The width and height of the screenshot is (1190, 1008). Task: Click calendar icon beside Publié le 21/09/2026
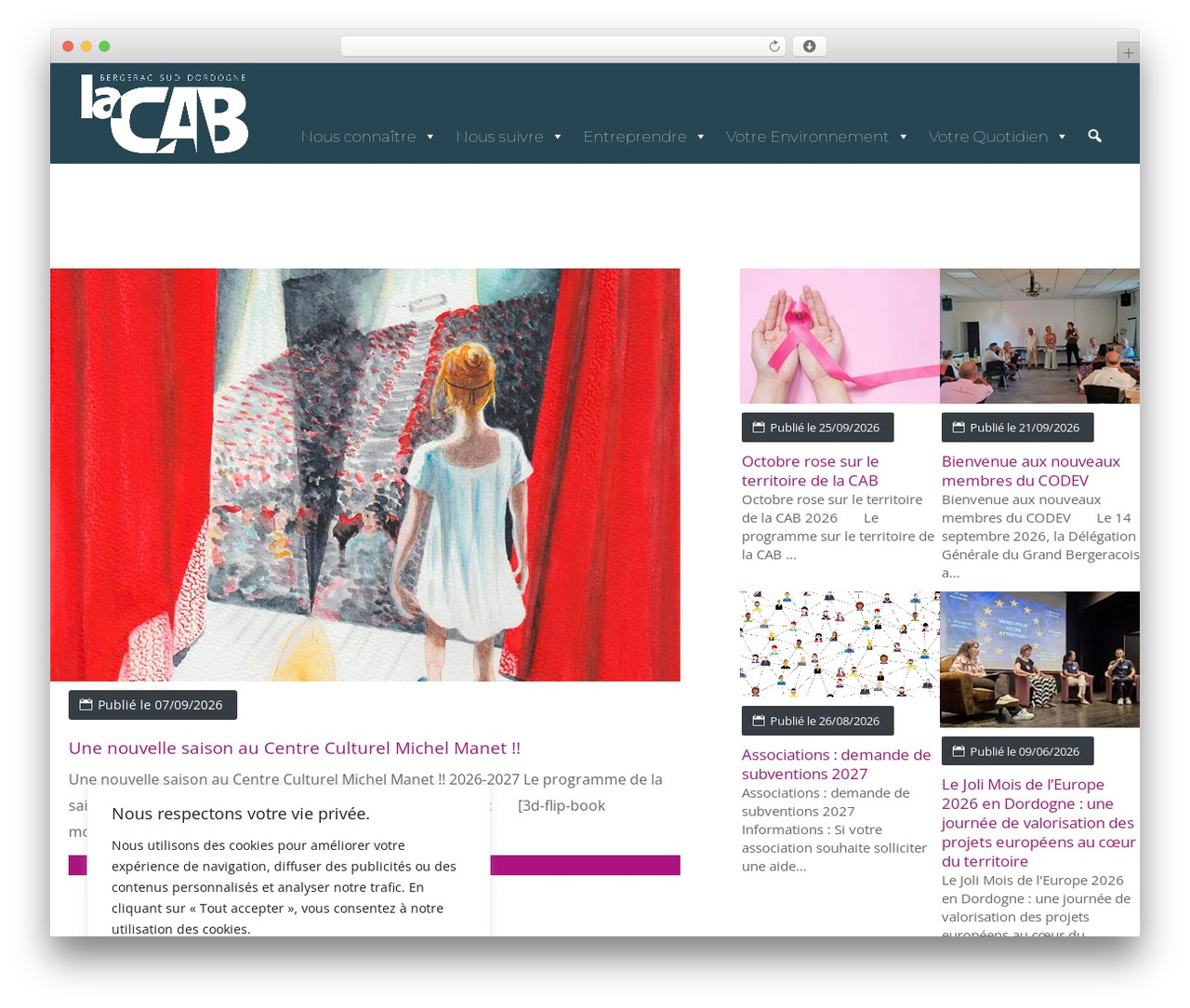click(x=959, y=428)
